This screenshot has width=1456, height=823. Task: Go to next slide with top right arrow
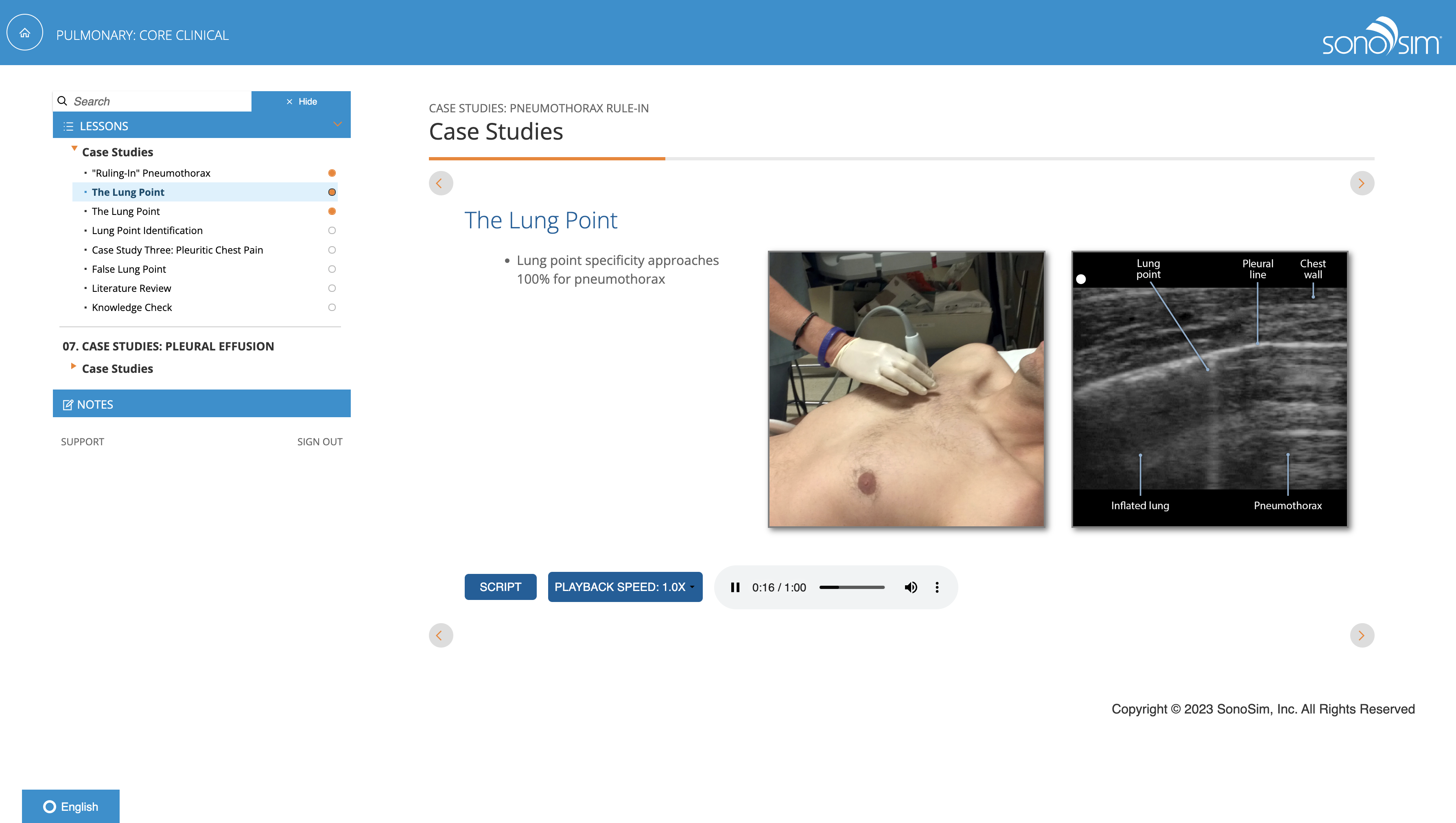pos(1362,183)
